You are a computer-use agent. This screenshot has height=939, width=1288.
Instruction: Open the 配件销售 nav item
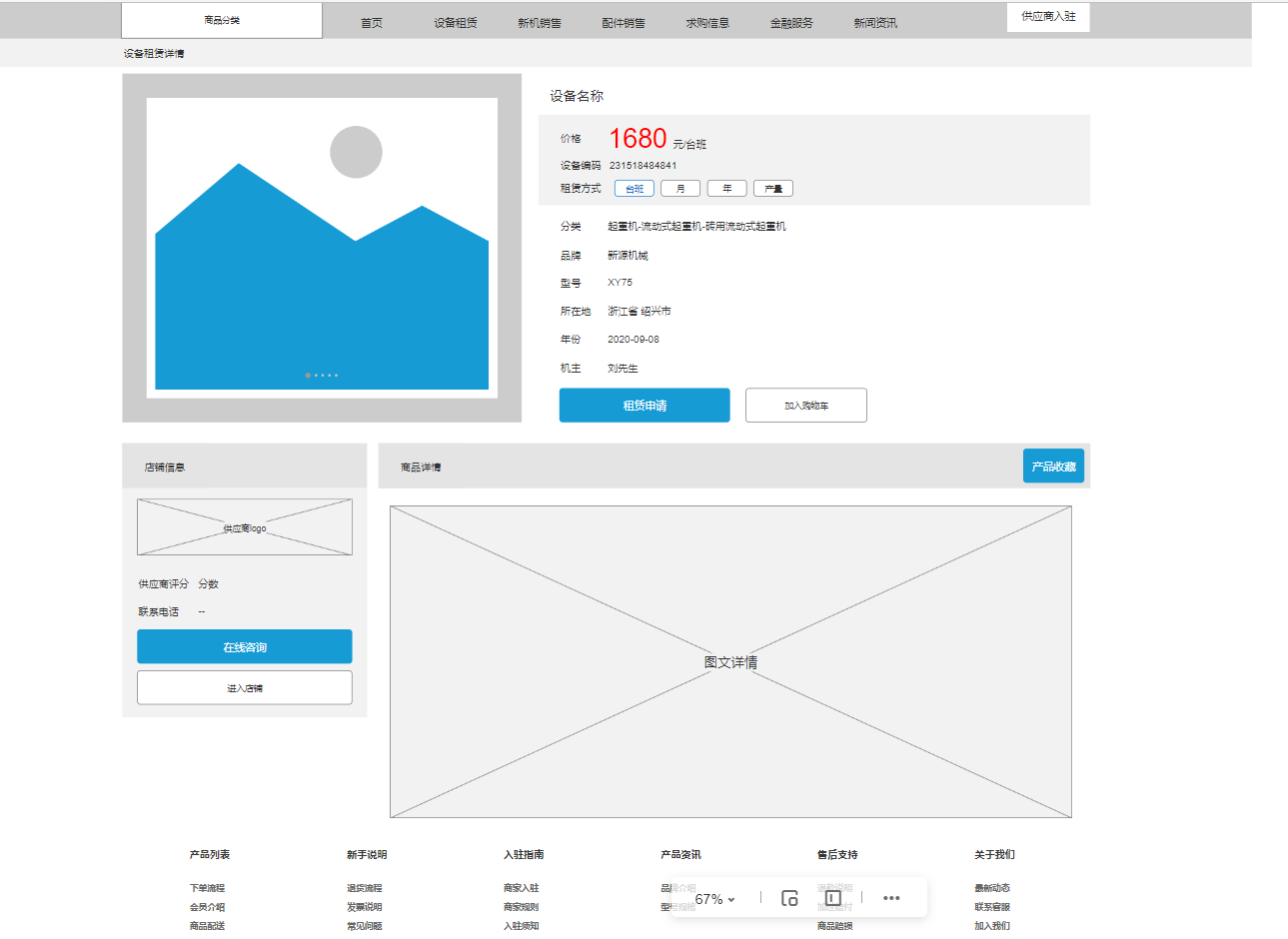click(x=624, y=23)
